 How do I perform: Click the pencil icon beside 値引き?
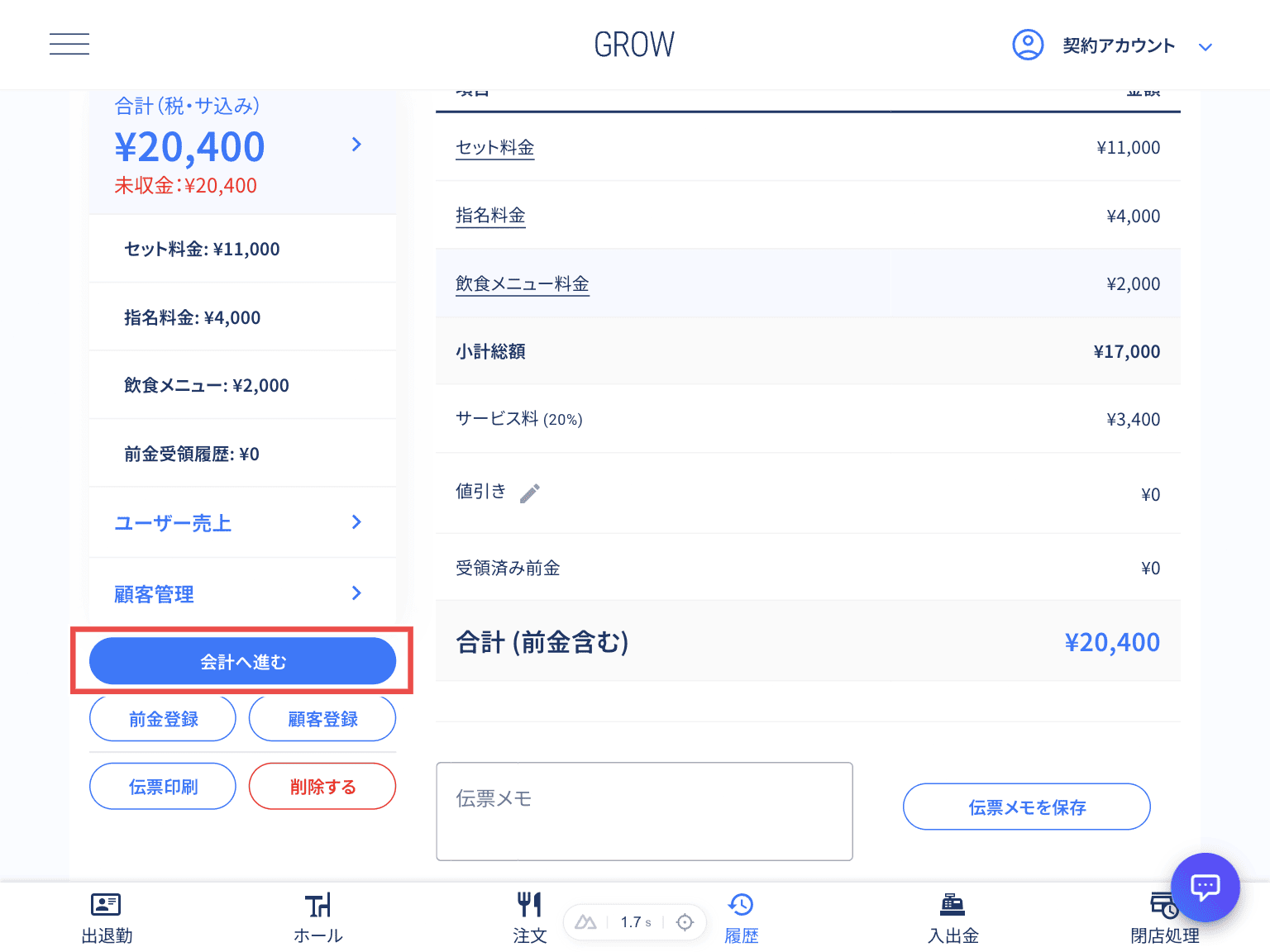(x=530, y=493)
